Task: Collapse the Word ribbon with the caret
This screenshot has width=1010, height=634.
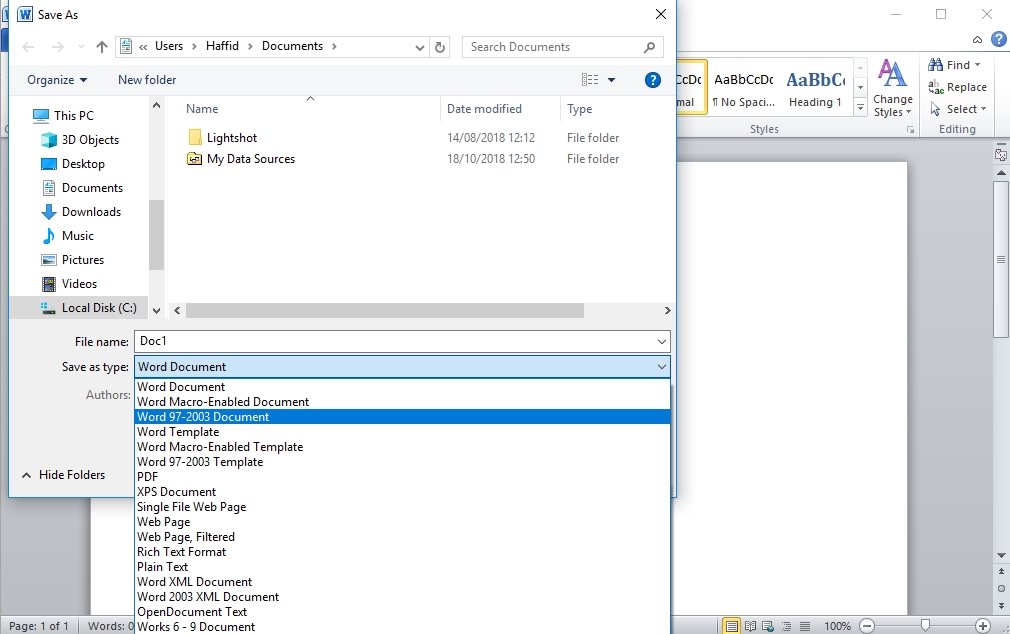Action: (977, 40)
